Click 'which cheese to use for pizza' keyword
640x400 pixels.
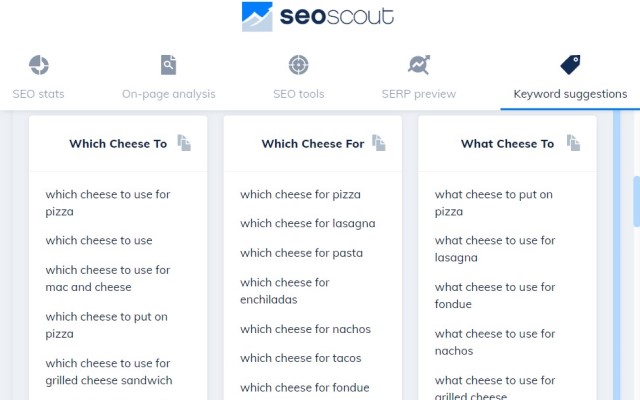click(107, 203)
